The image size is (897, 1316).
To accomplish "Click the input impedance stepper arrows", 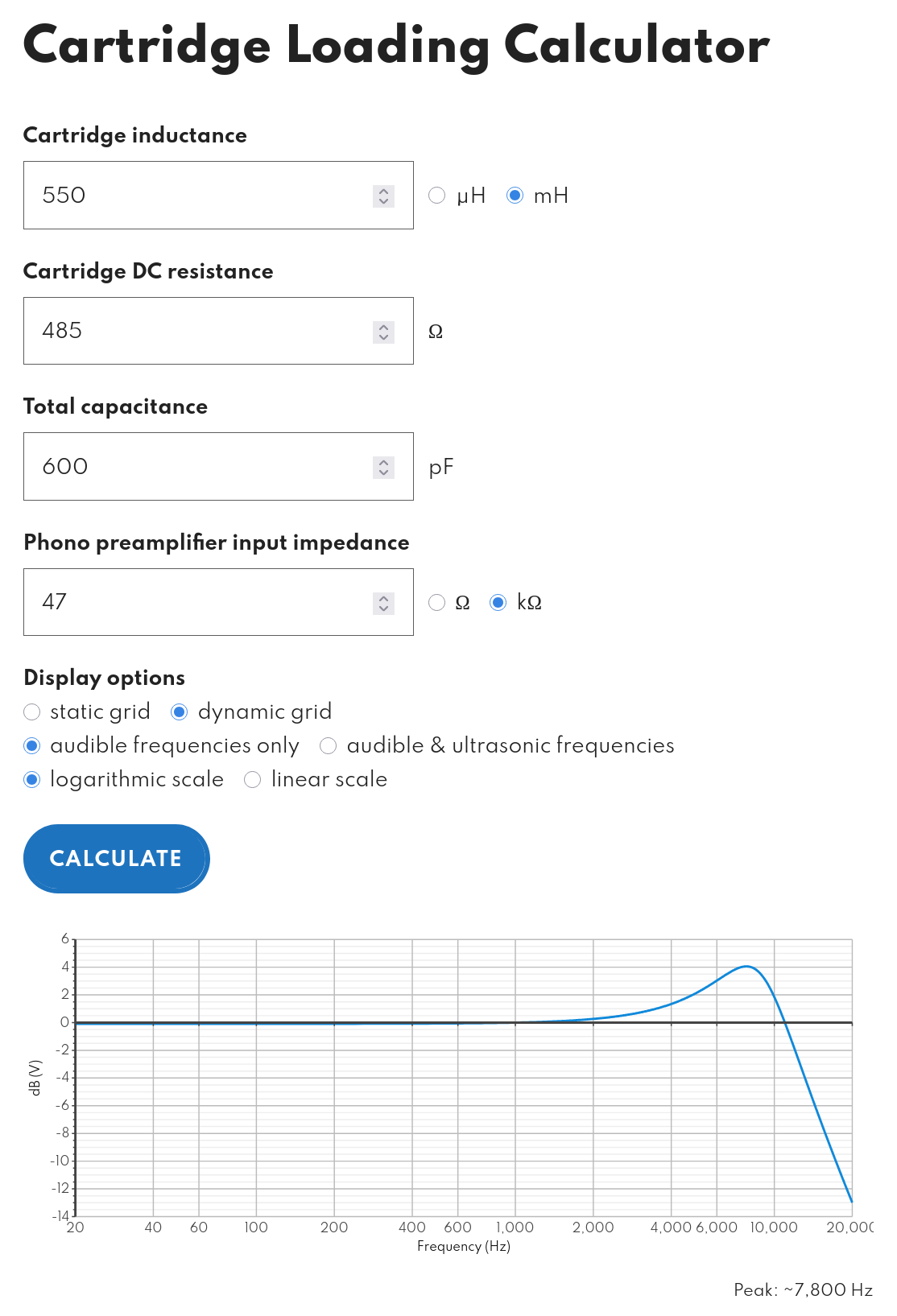I will pos(383,603).
